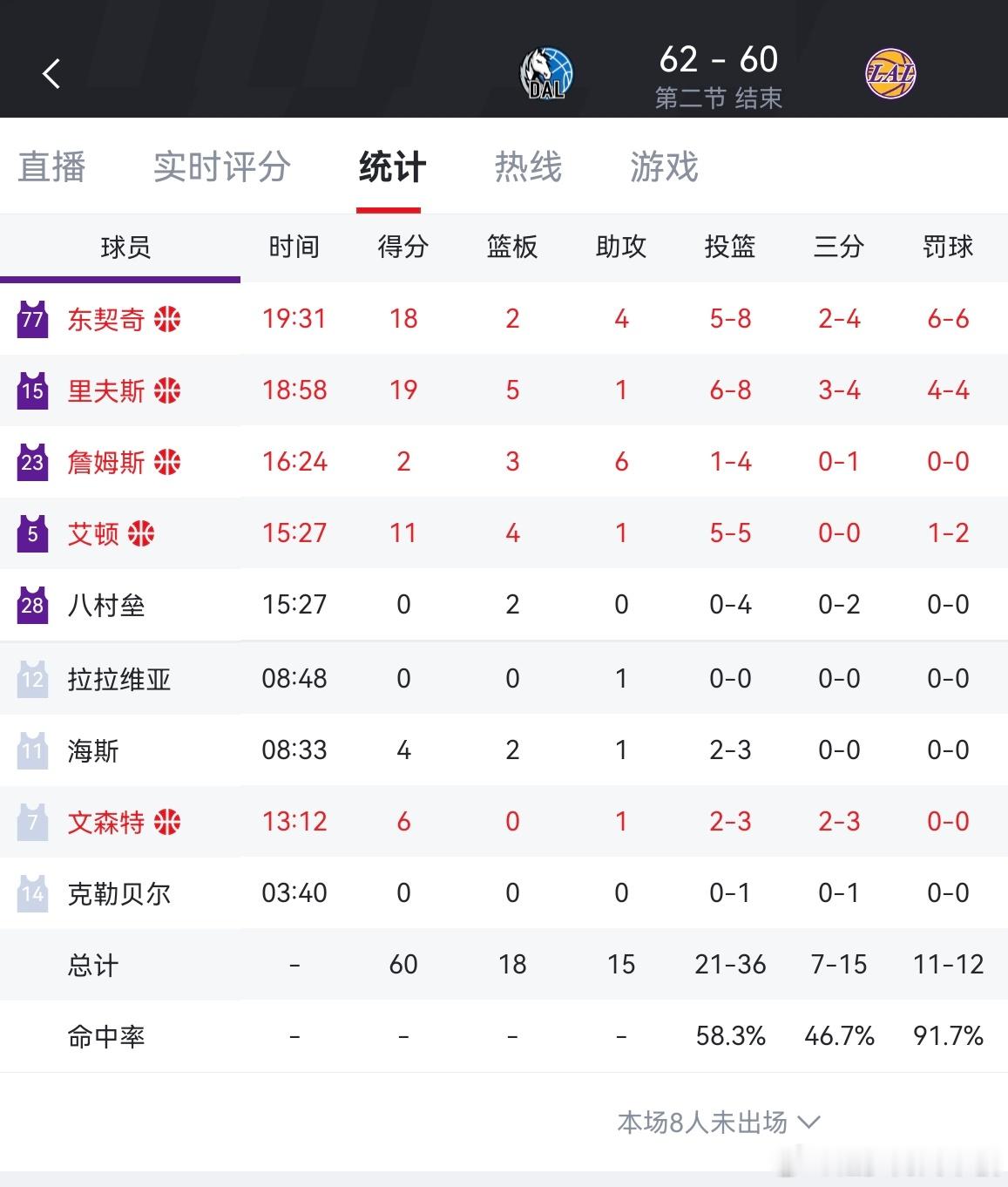Tap the 得分 column header
Screen dimensions: 1008x1187
pos(403,247)
